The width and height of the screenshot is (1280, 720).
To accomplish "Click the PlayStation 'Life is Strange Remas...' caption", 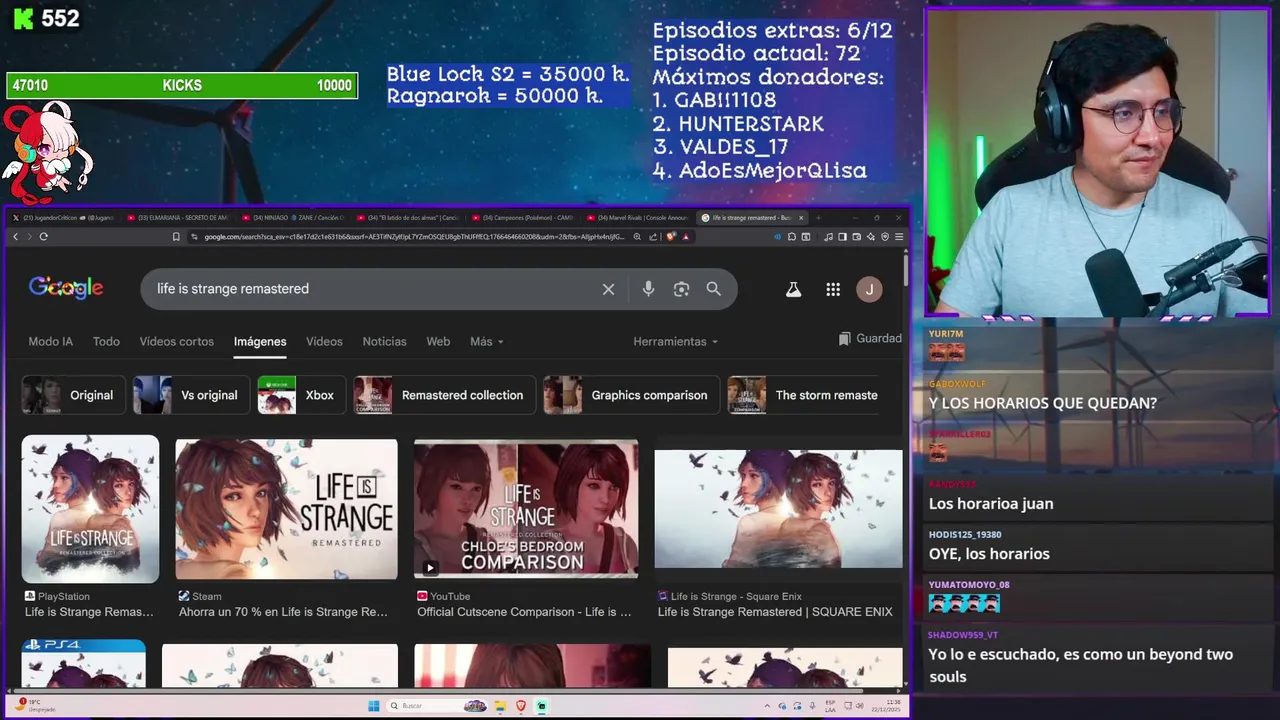I will click(89, 612).
